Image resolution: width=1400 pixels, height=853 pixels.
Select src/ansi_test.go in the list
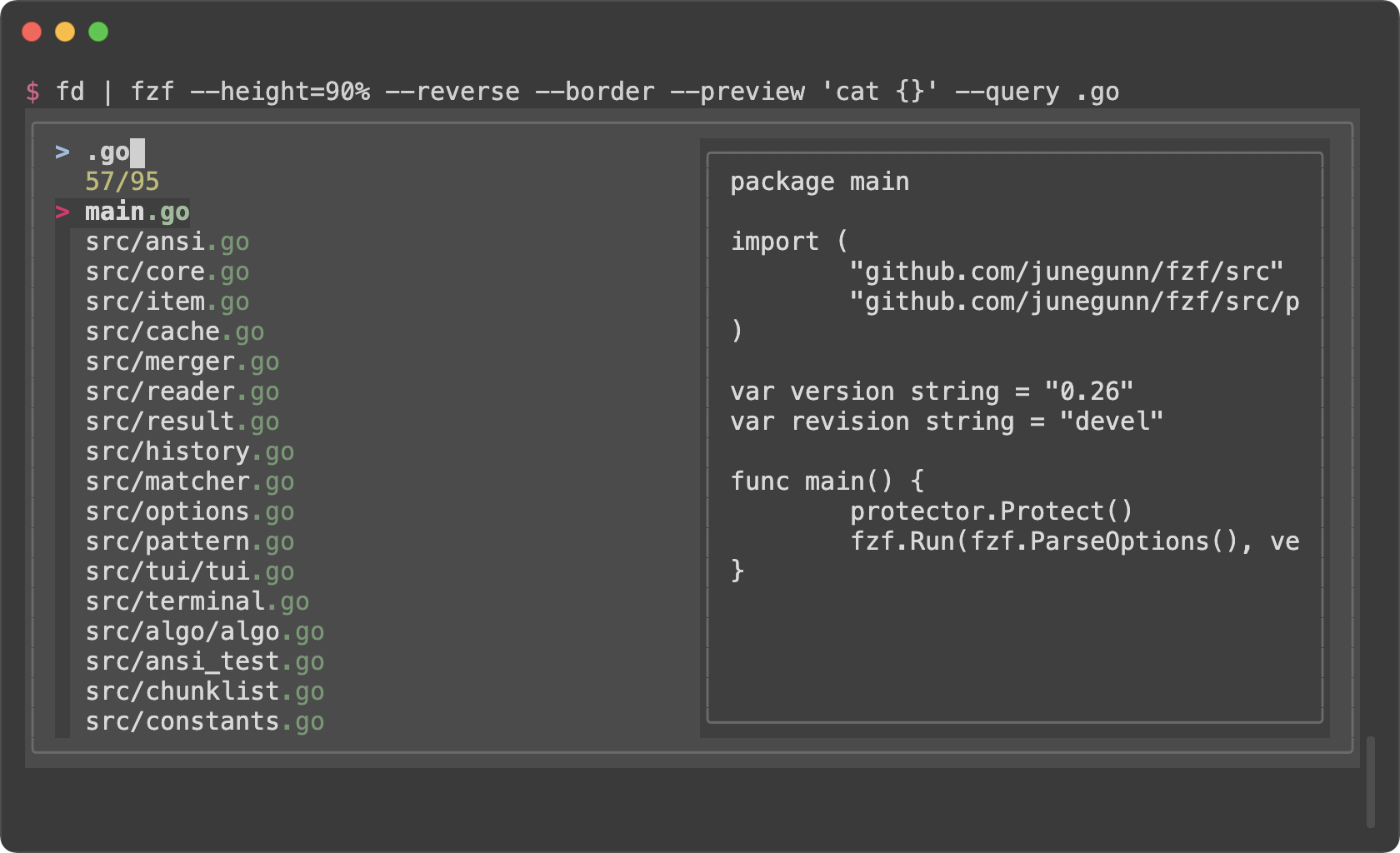click(x=204, y=662)
